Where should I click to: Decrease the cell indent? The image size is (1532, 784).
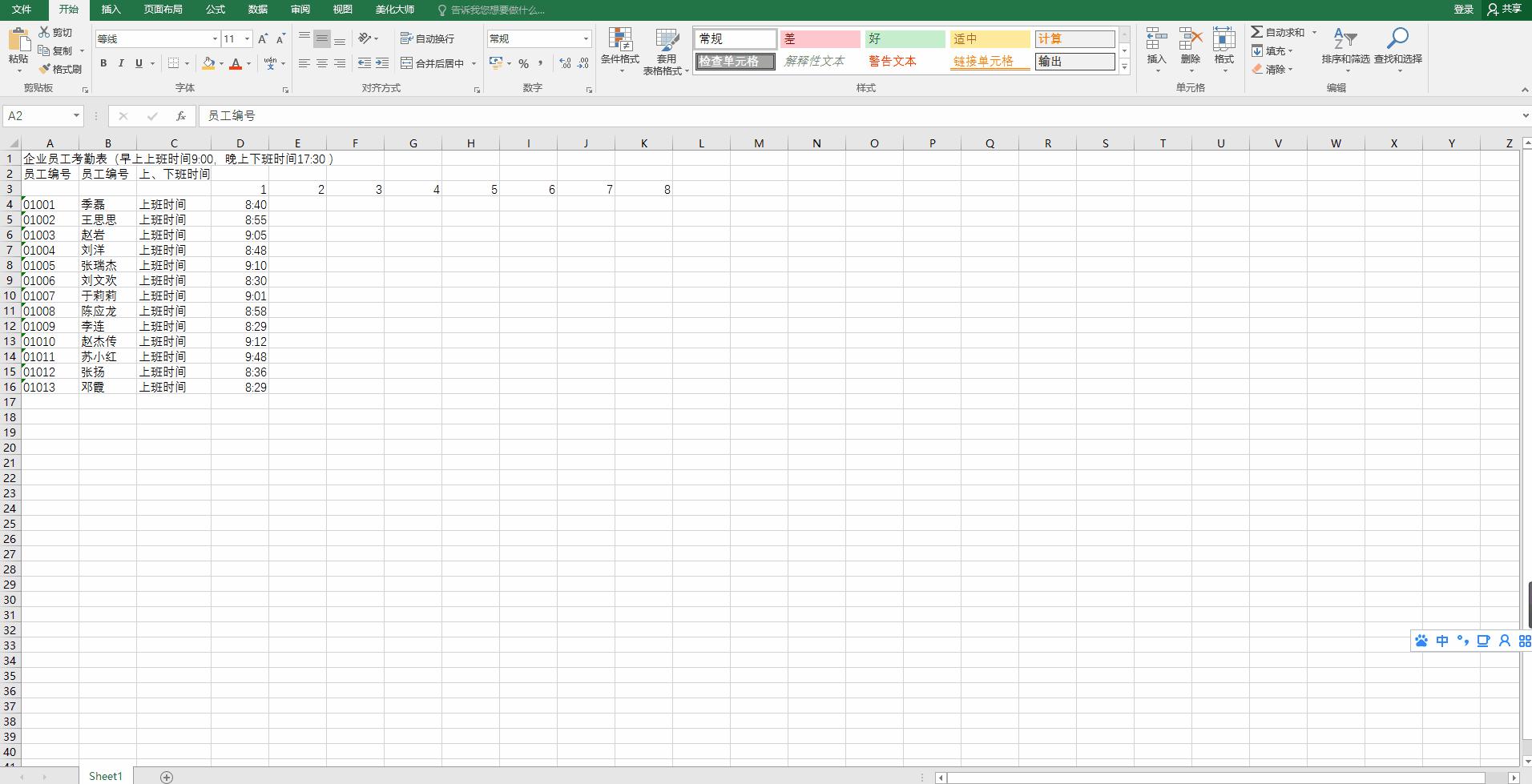(365, 63)
